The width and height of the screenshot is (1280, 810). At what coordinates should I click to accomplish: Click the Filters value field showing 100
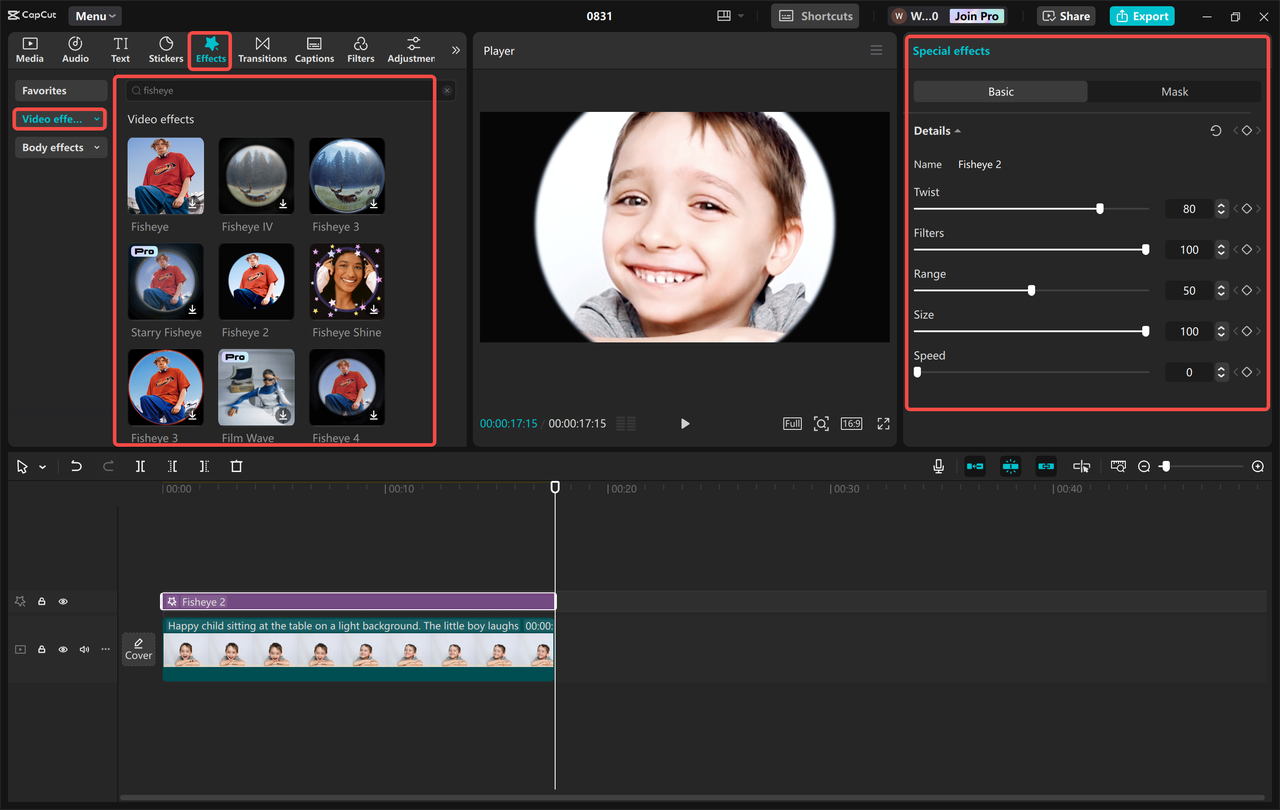coord(1189,250)
